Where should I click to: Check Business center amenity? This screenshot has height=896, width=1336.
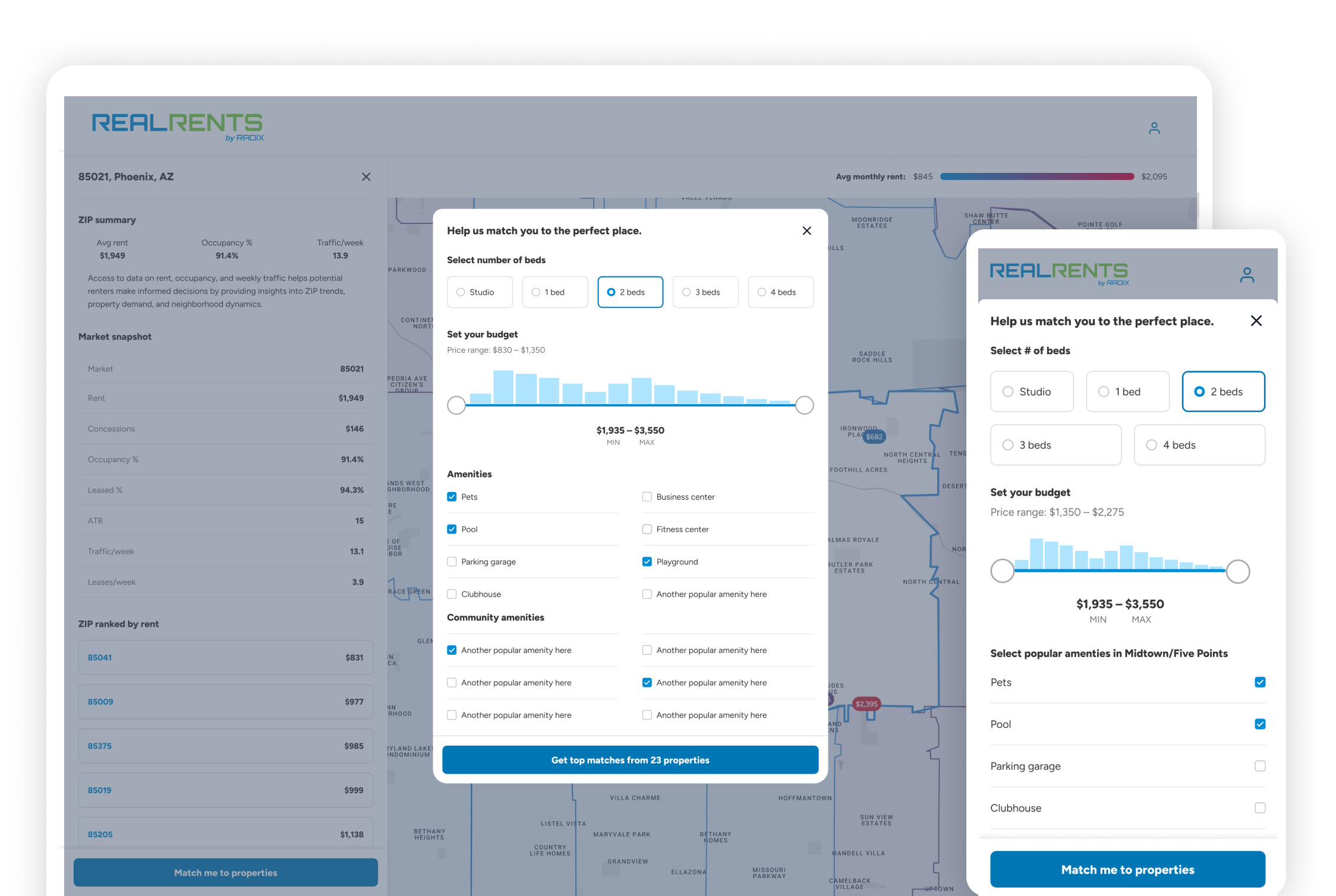[x=647, y=497]
